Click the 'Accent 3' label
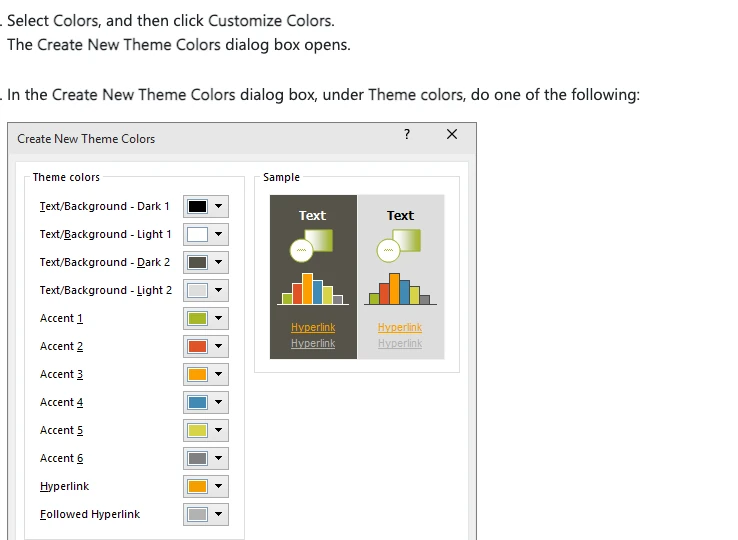The width and height of the screenshot is (738, 540). (x=61, y=374)
